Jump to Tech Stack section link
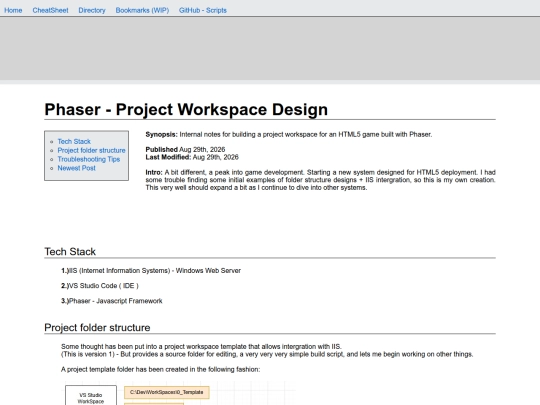Screen dimensions: 540x405 [x=74, y=142]
